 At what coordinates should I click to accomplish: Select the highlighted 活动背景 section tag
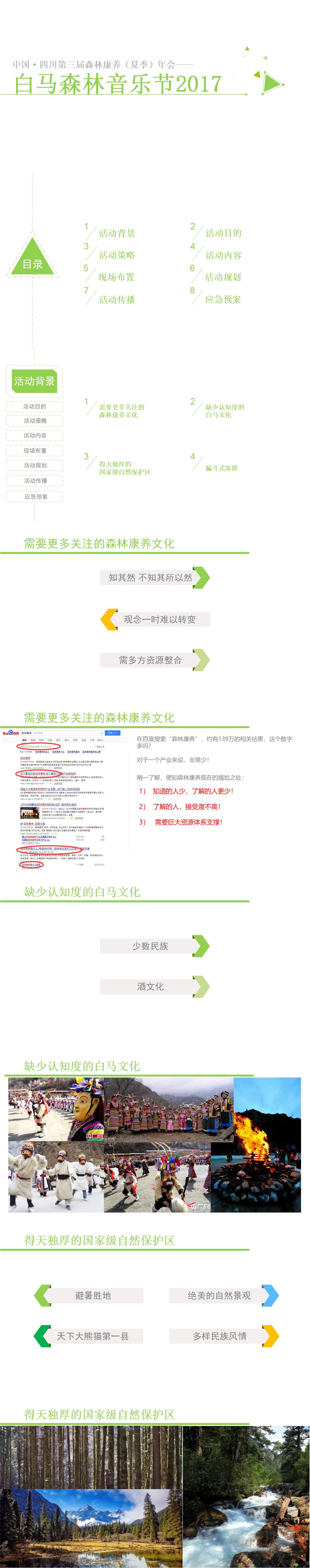[35, 381]
